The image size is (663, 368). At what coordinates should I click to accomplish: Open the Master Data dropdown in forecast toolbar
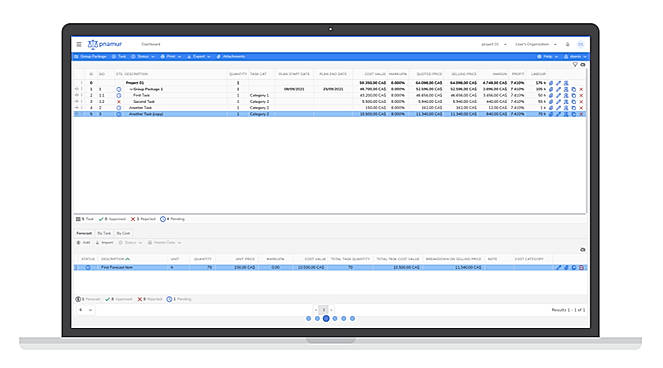[164, 243]
